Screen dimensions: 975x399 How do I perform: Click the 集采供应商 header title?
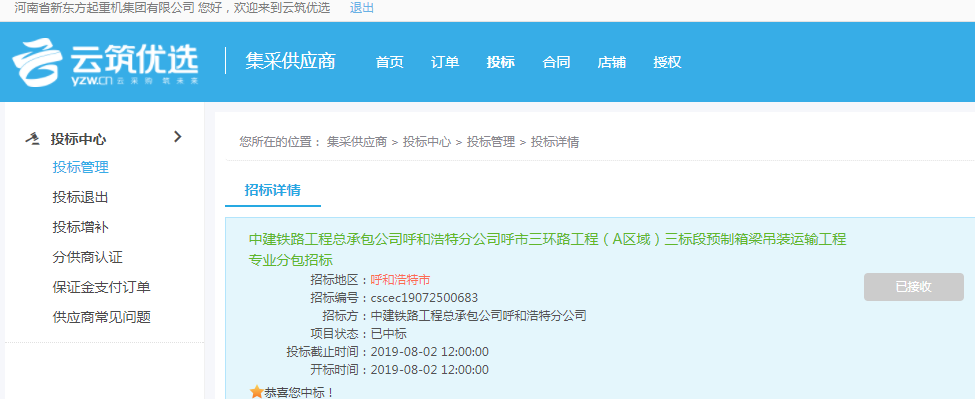coord(290,61)
